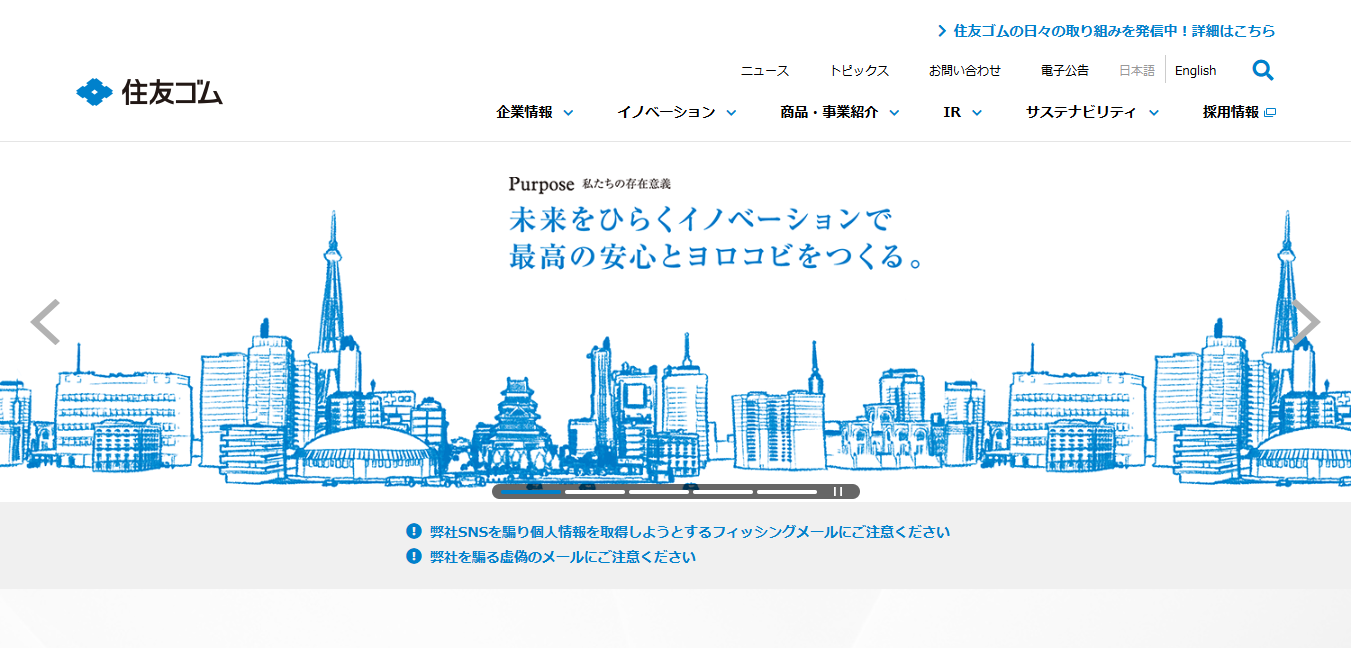
Task: Open the search magnifier icon
Action: 1262,70
